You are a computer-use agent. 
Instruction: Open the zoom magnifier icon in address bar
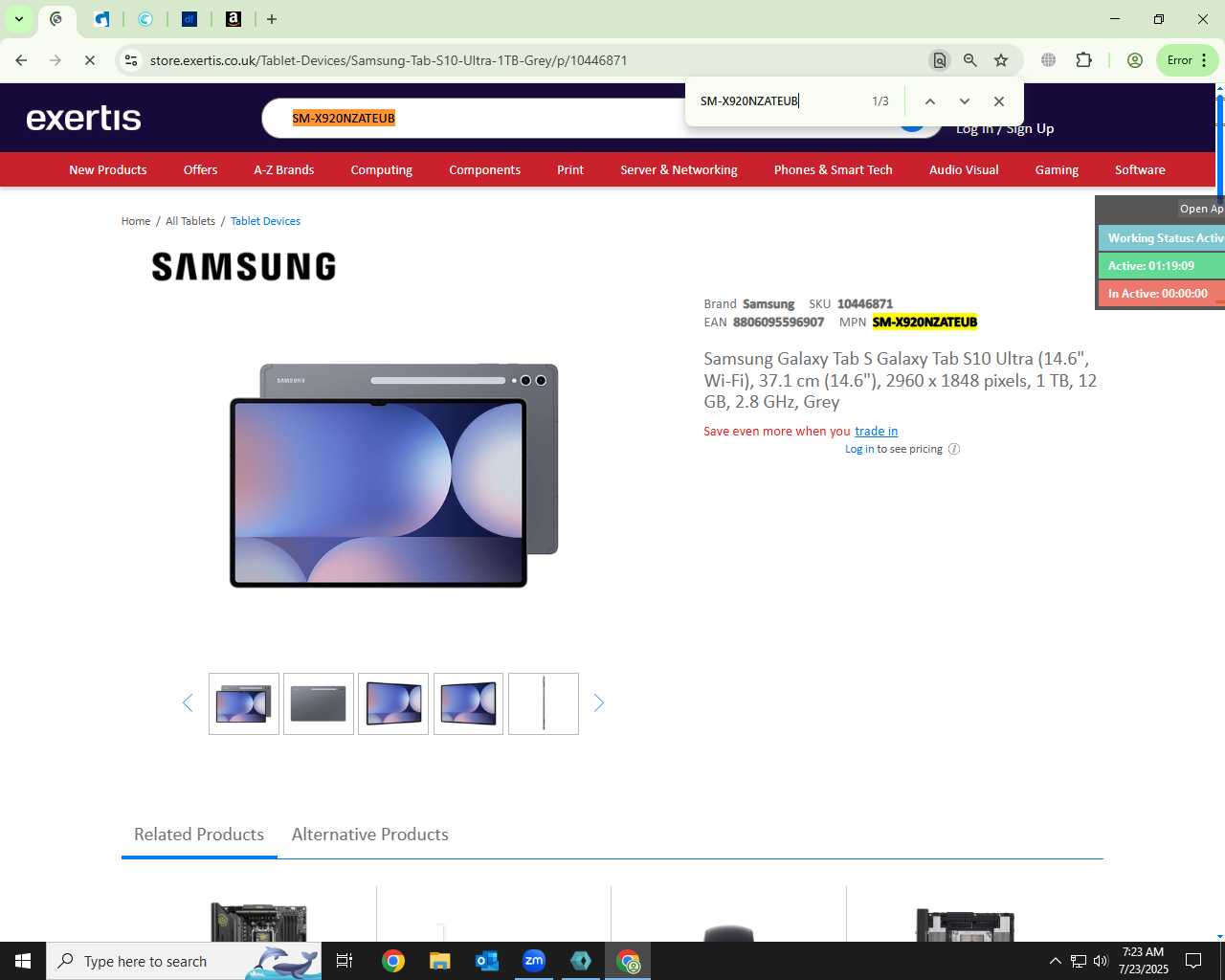(970, 60)
